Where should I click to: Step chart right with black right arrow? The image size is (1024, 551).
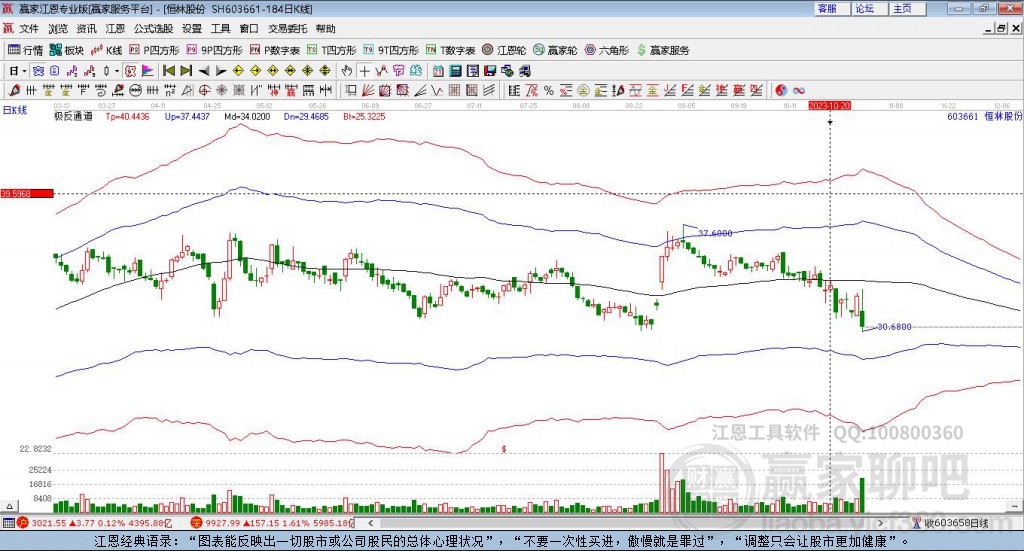pos(221,71)
